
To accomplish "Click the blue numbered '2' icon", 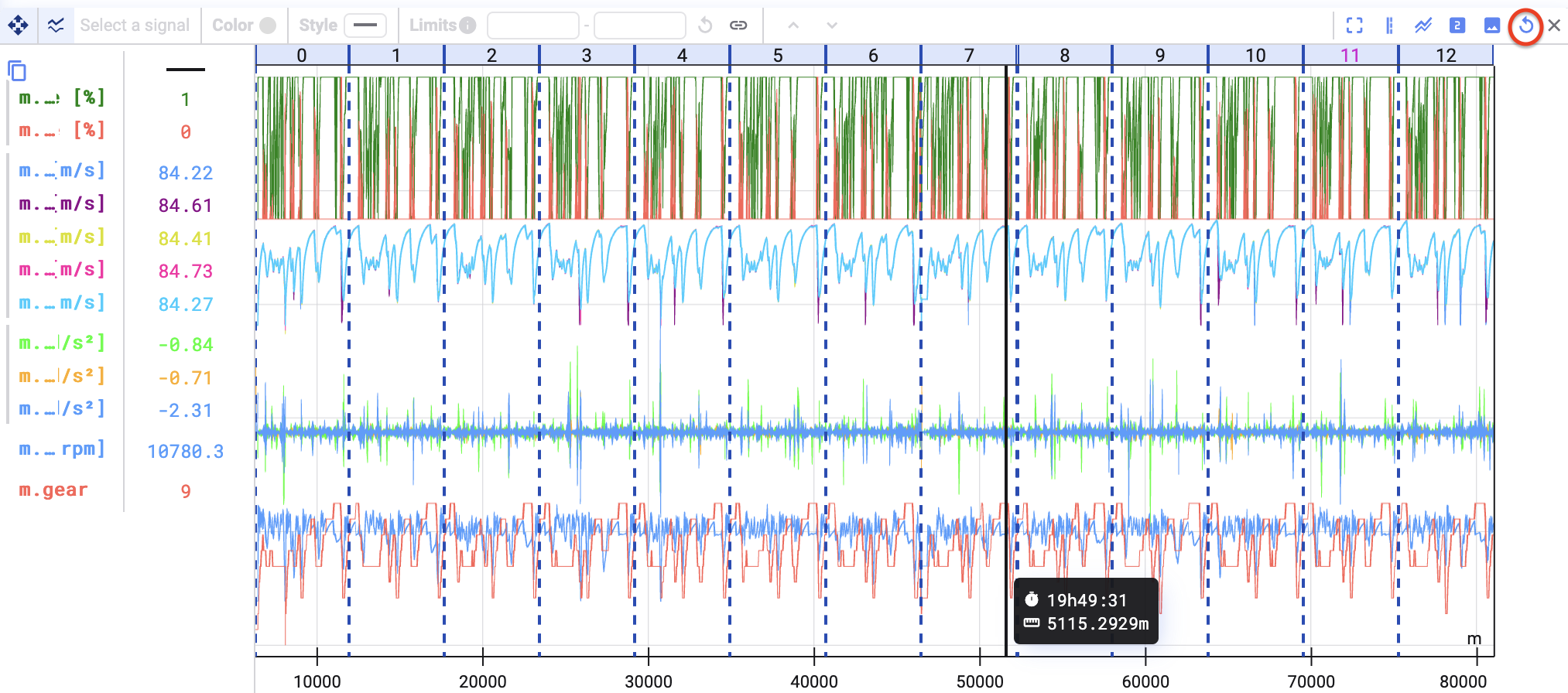I will [1457, 26].
